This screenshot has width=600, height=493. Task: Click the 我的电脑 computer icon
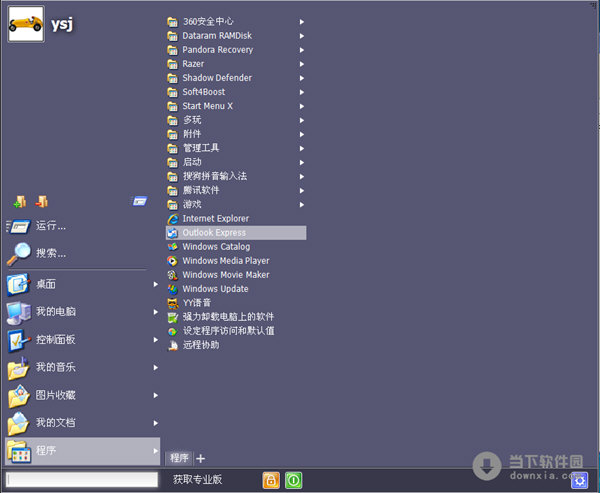[x=18, y=312]
